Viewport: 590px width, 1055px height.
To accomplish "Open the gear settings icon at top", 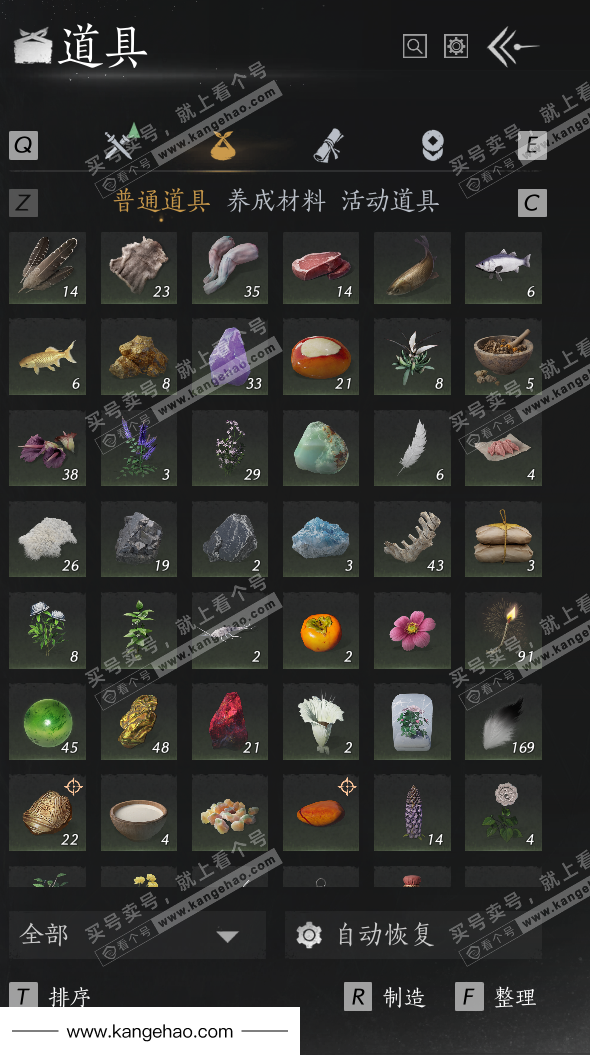I will [456, 46].
